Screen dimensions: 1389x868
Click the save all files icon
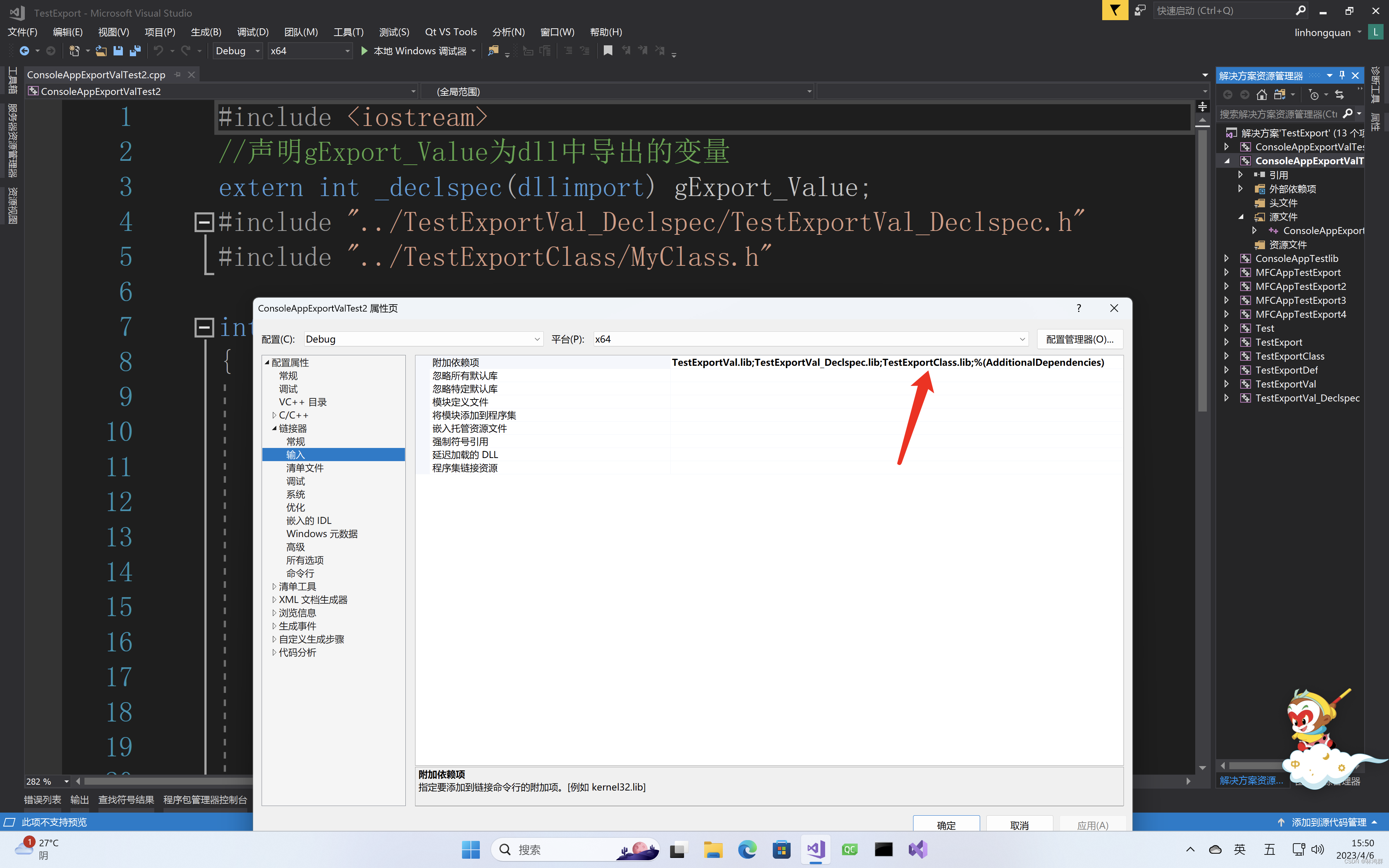point(136,51)
